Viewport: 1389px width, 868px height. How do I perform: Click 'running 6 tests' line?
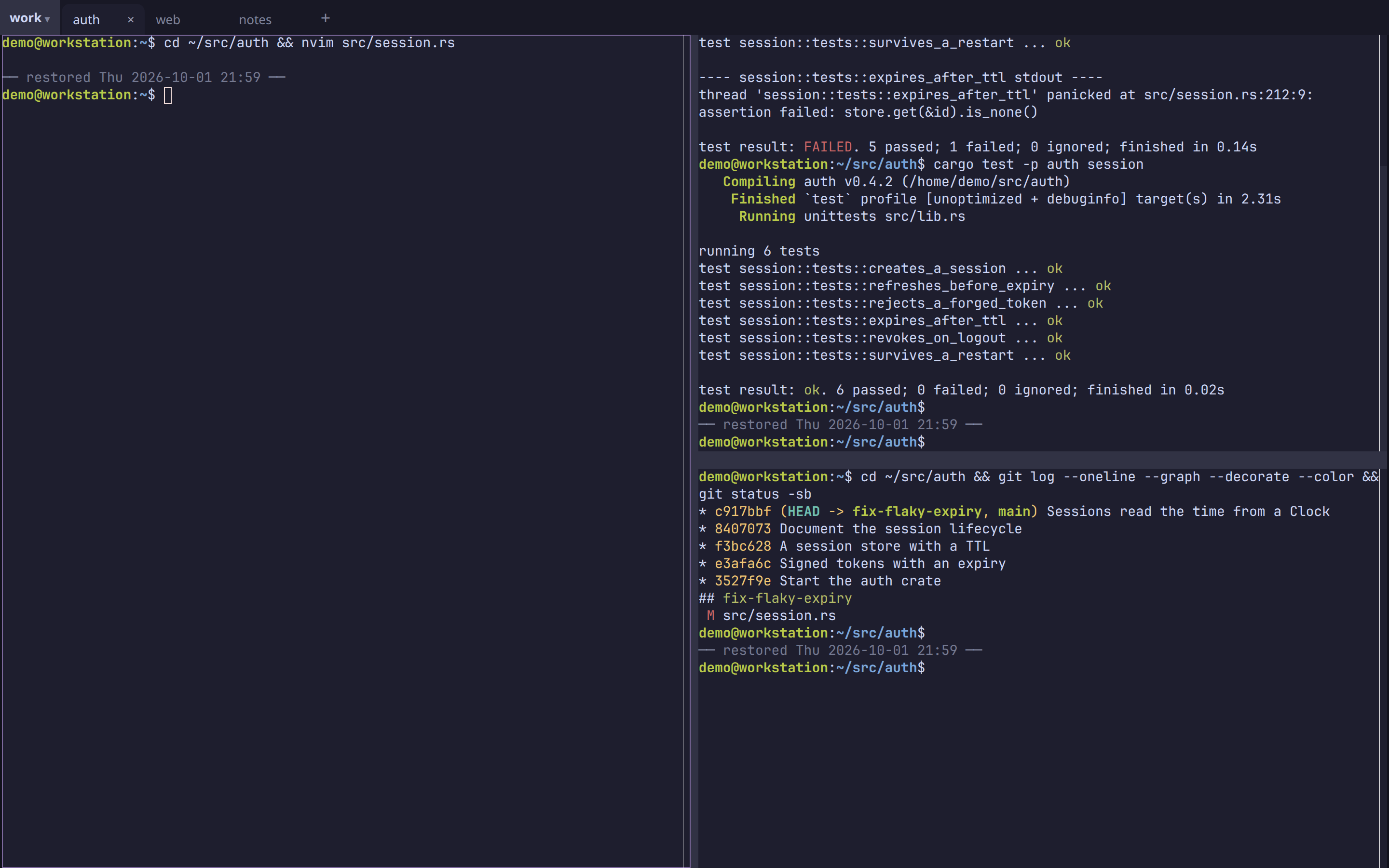(759, 251)
